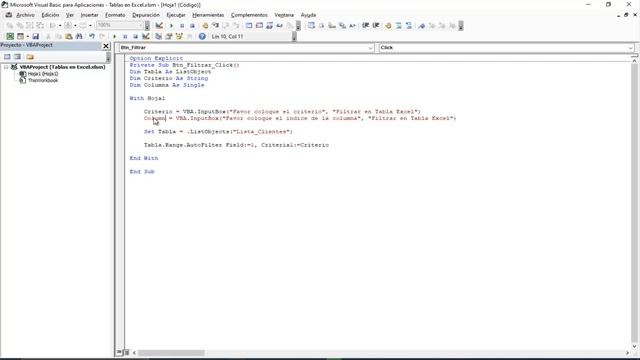Open the Depuración menu
This screenshot has width=640, height=360.
pyautogui.click(x=146, y=15)
